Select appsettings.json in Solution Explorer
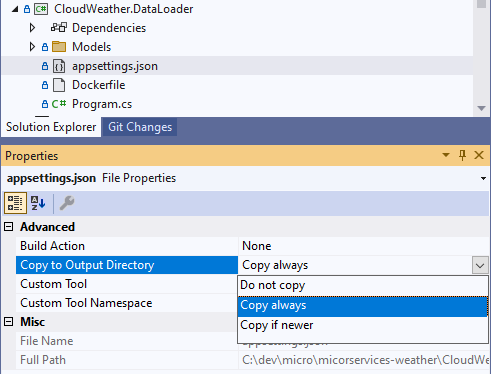The width and height of the screenshot is (491, 374). coord(115,66)
